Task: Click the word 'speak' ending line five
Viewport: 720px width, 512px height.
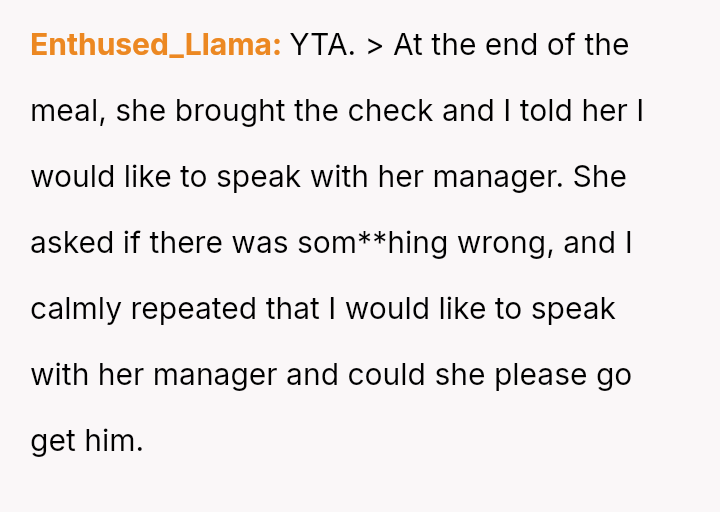Action: (x=573, y=309)
